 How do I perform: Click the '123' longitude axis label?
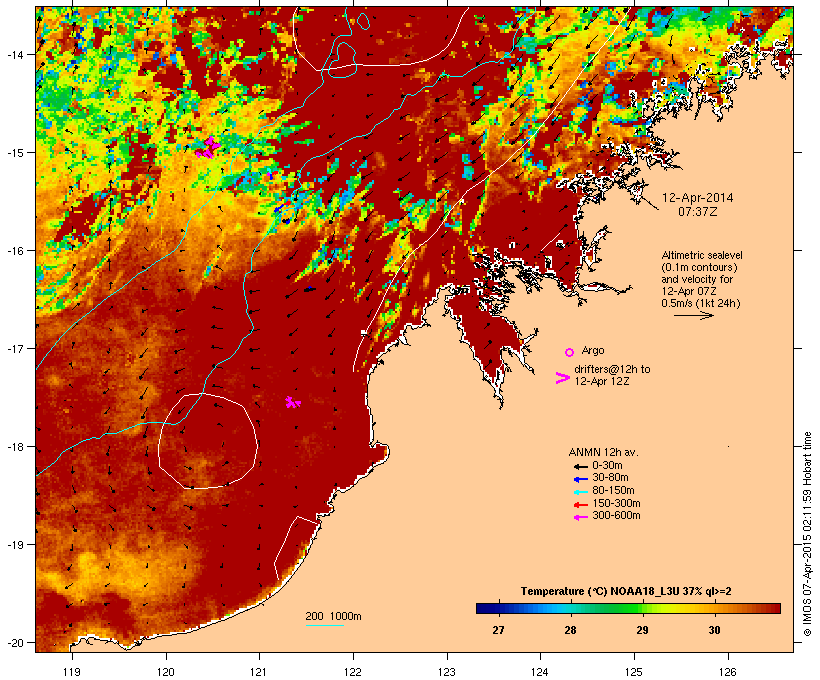tap(447, 672)
